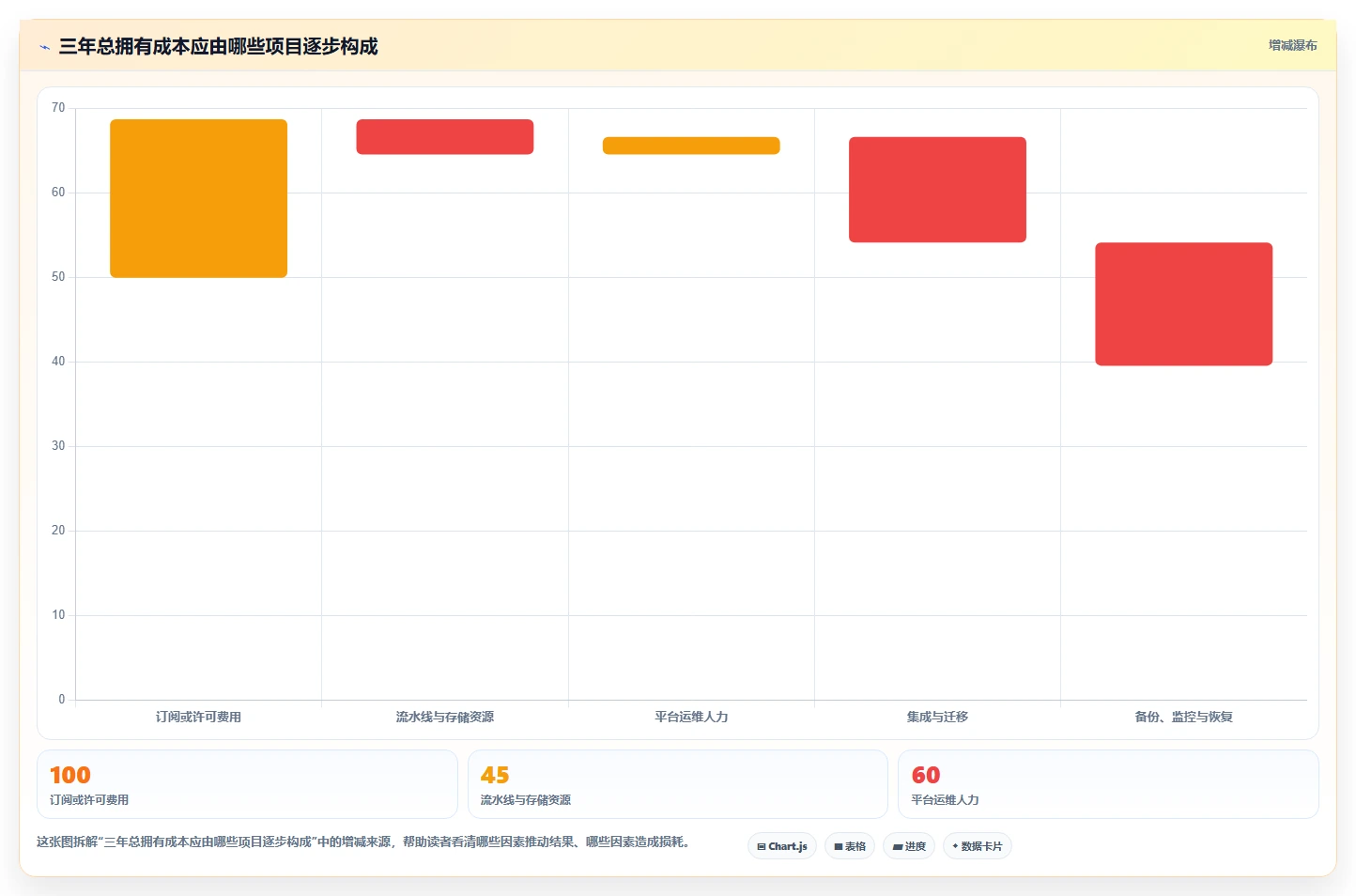The image size is (1356, 896).
Task: Click the lightning icon beside the chart title
Action: pos(44,47)
